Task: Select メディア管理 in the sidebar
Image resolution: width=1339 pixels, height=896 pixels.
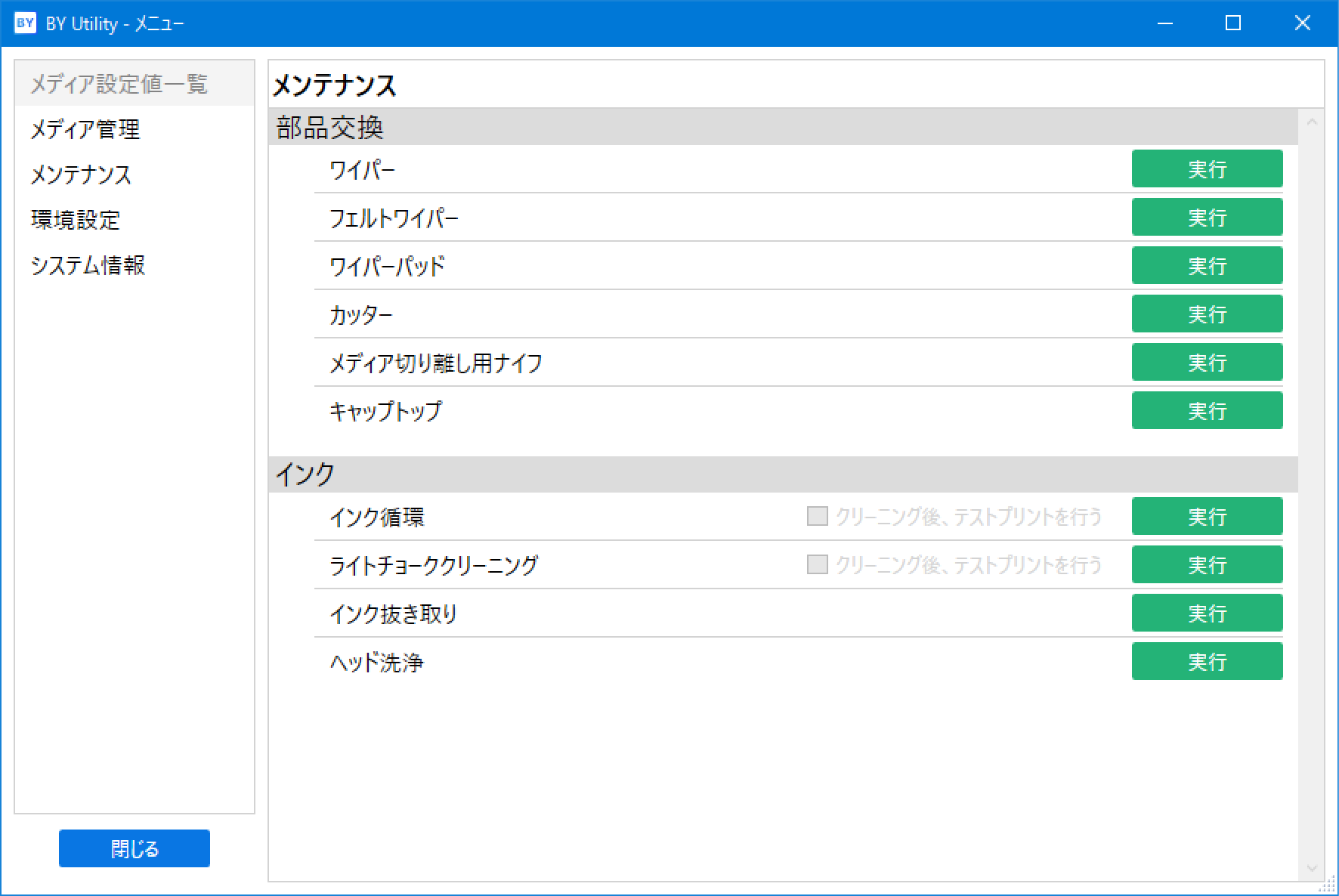Action: [x=135, y=129]
